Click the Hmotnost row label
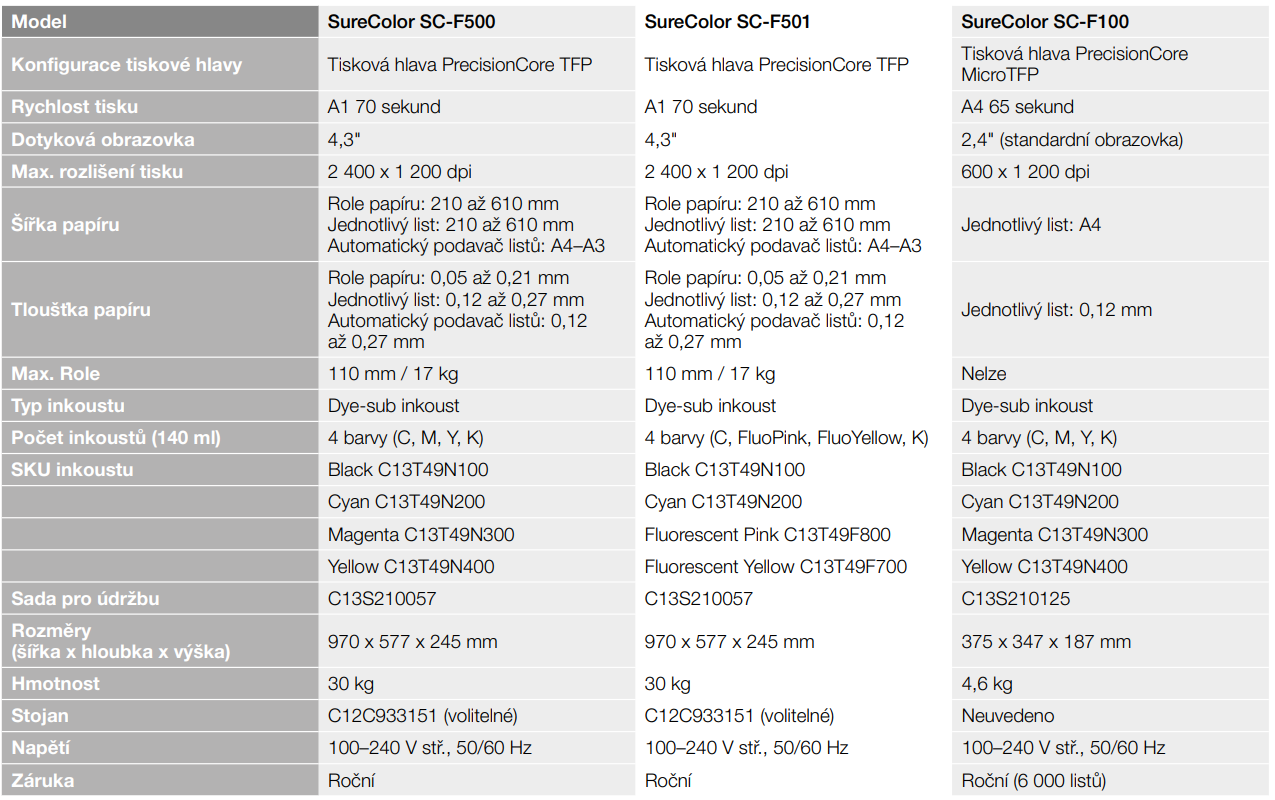1275x800 pixels. coord(160,684)
